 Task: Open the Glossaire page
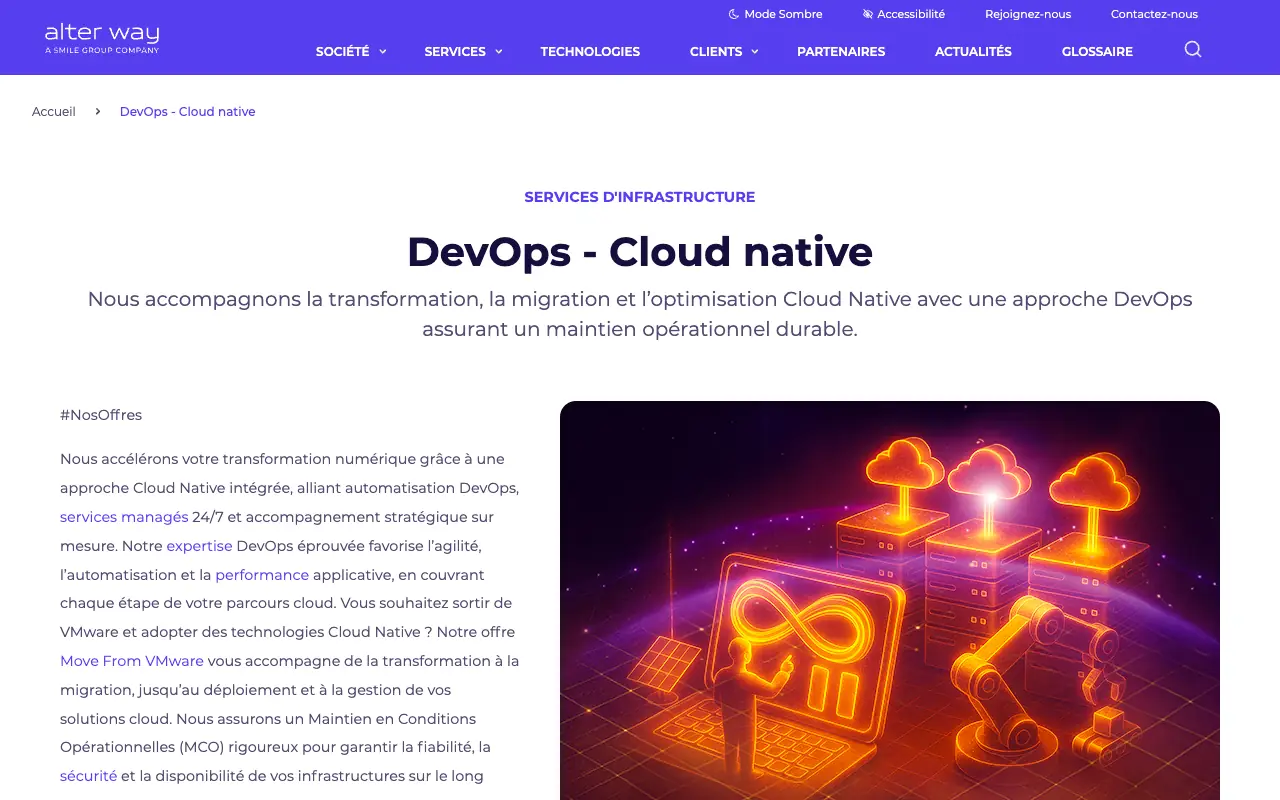(x=1097, y=51)
